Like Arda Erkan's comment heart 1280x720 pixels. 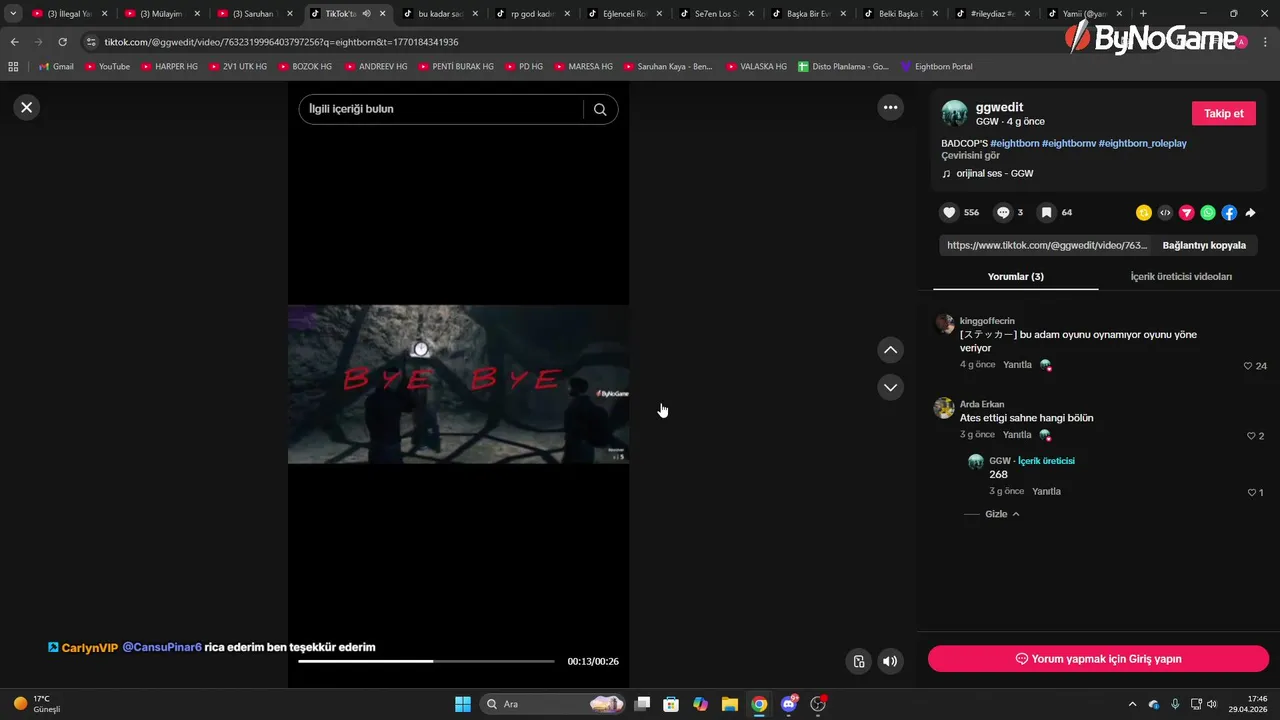click(1251, 436)
